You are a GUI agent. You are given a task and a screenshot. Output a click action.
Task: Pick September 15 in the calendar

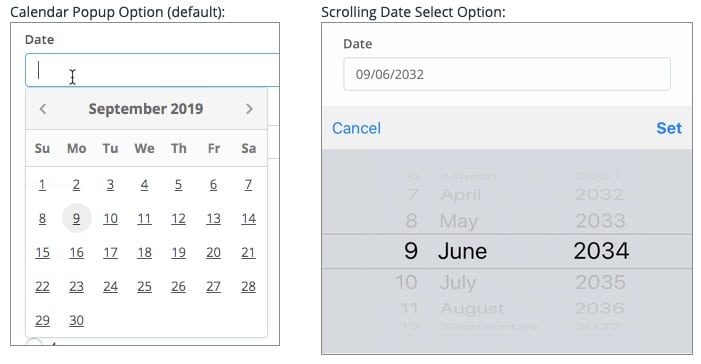click(42, 253)
